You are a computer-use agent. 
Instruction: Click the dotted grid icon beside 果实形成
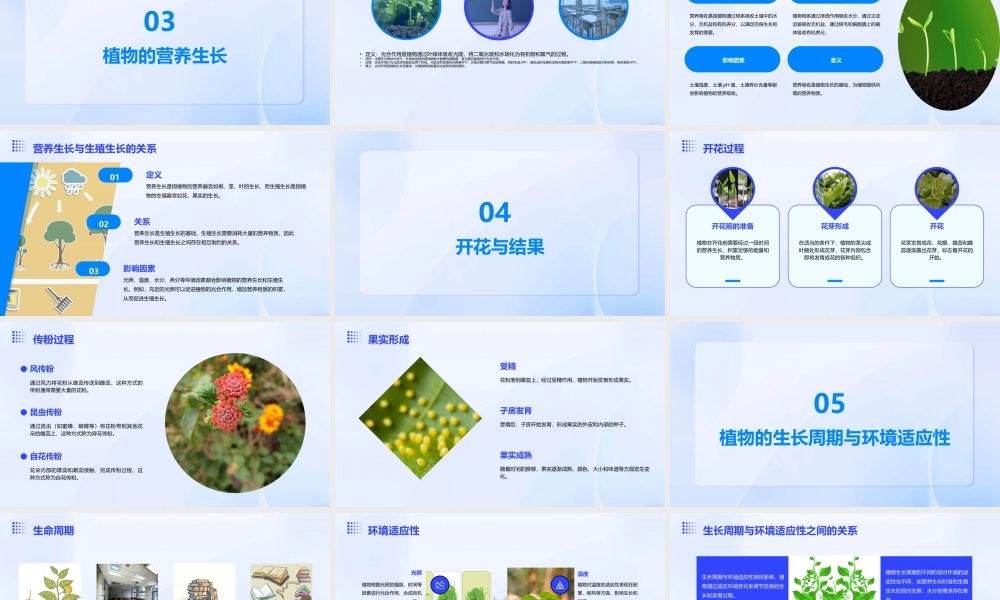pyautogui.click(x=353, y=337)
